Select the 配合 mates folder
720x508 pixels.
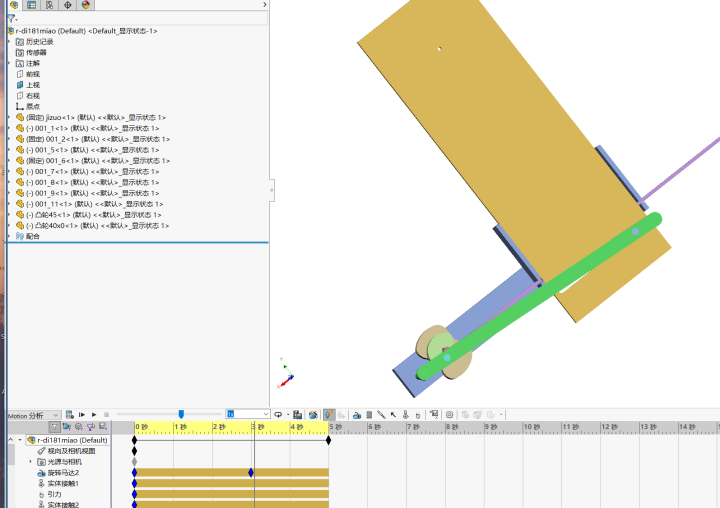pos(32,236)
